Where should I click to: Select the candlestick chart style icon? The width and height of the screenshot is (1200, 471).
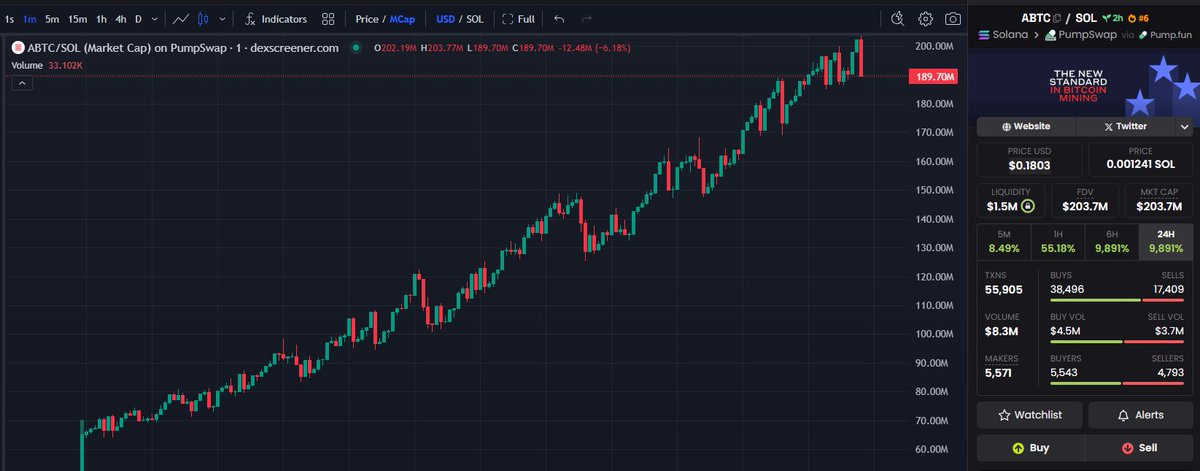coord(204,19)
